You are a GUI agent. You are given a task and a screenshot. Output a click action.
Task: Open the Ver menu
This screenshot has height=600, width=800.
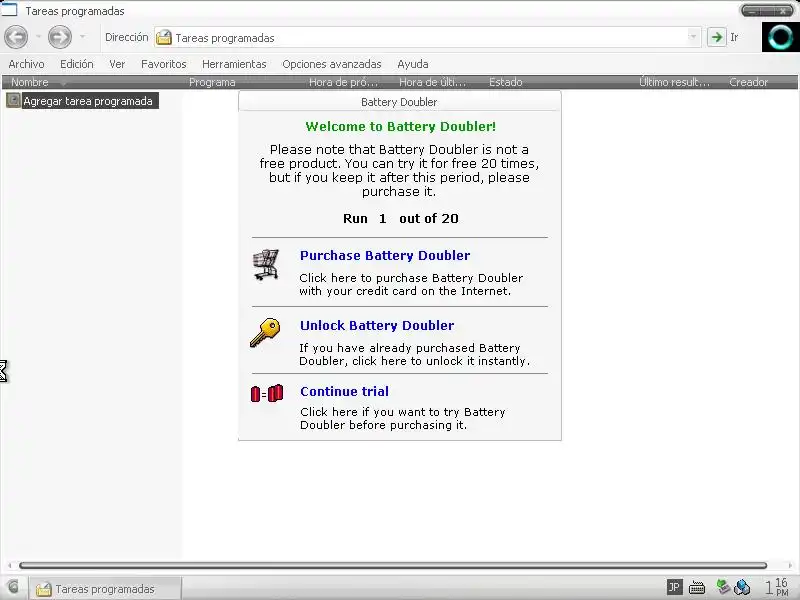[x=117, y=64]
